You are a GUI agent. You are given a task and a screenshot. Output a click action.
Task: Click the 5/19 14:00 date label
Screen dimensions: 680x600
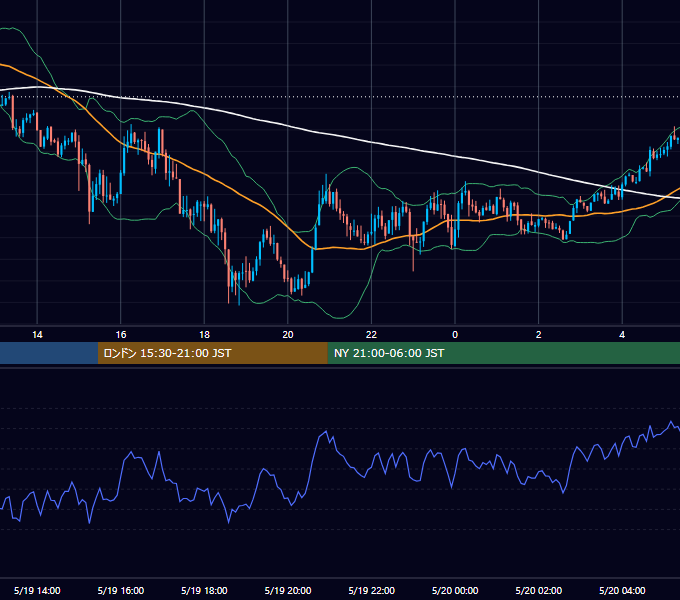(37, 590)
